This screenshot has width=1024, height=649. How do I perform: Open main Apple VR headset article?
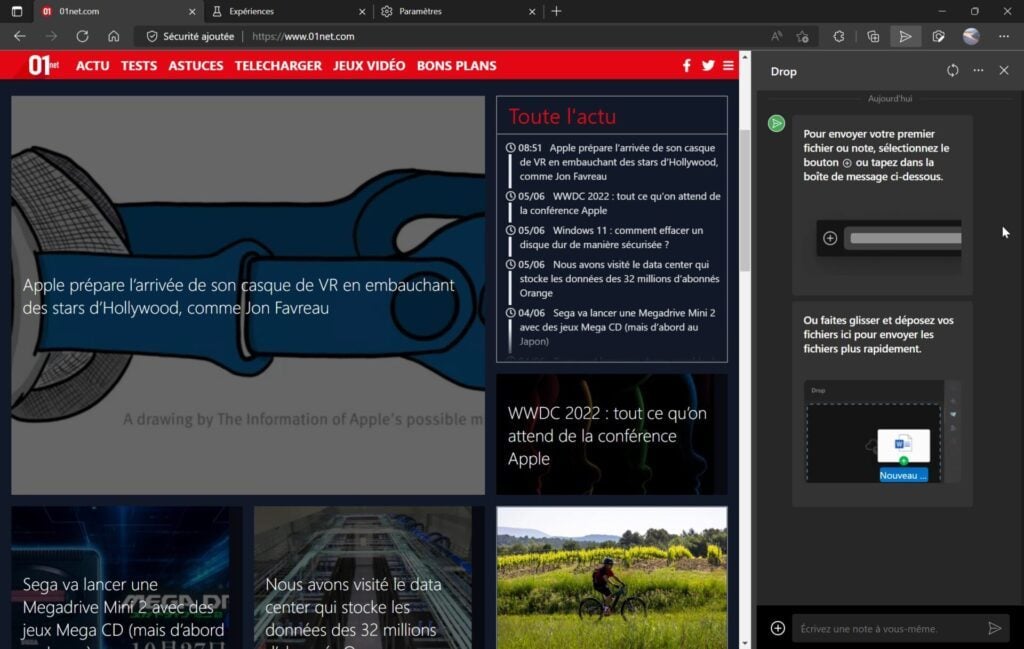[x=248, y=295]
